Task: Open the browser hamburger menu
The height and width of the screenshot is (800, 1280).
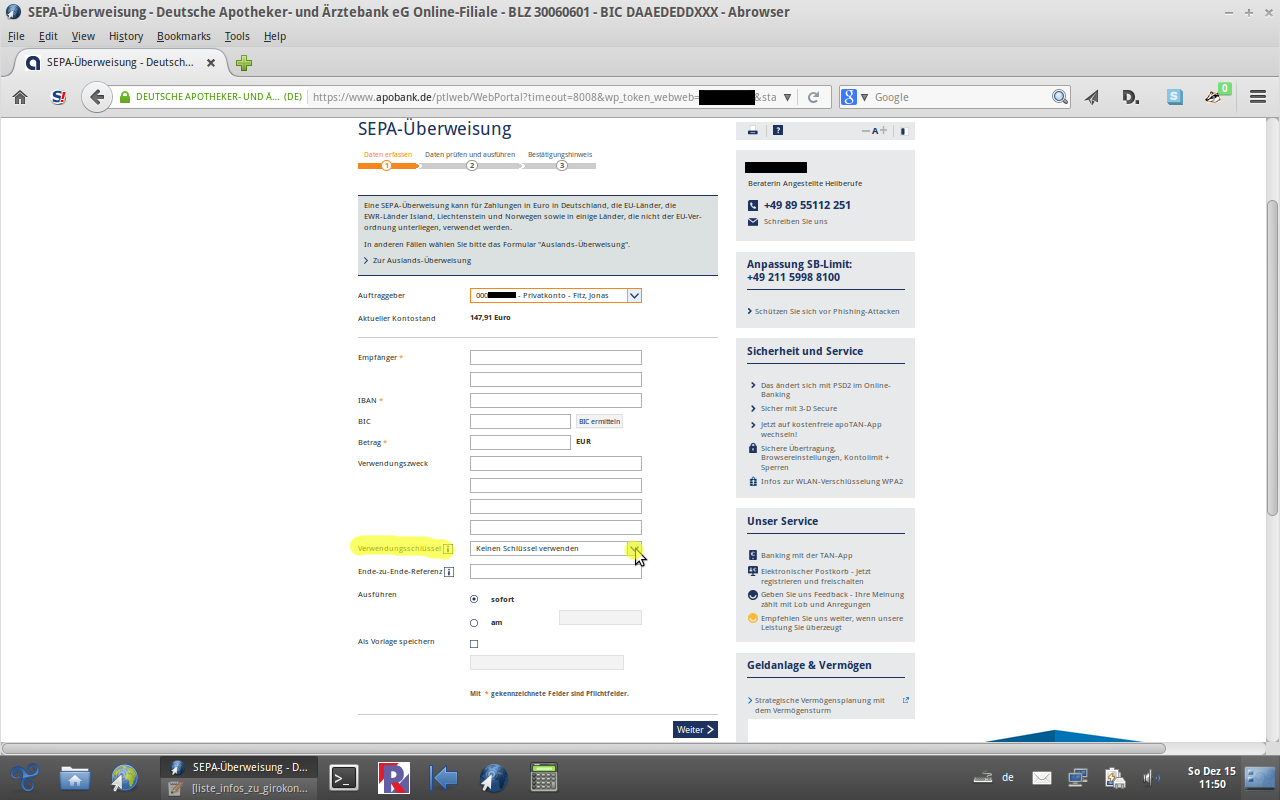Action: tap(1258, 97)
